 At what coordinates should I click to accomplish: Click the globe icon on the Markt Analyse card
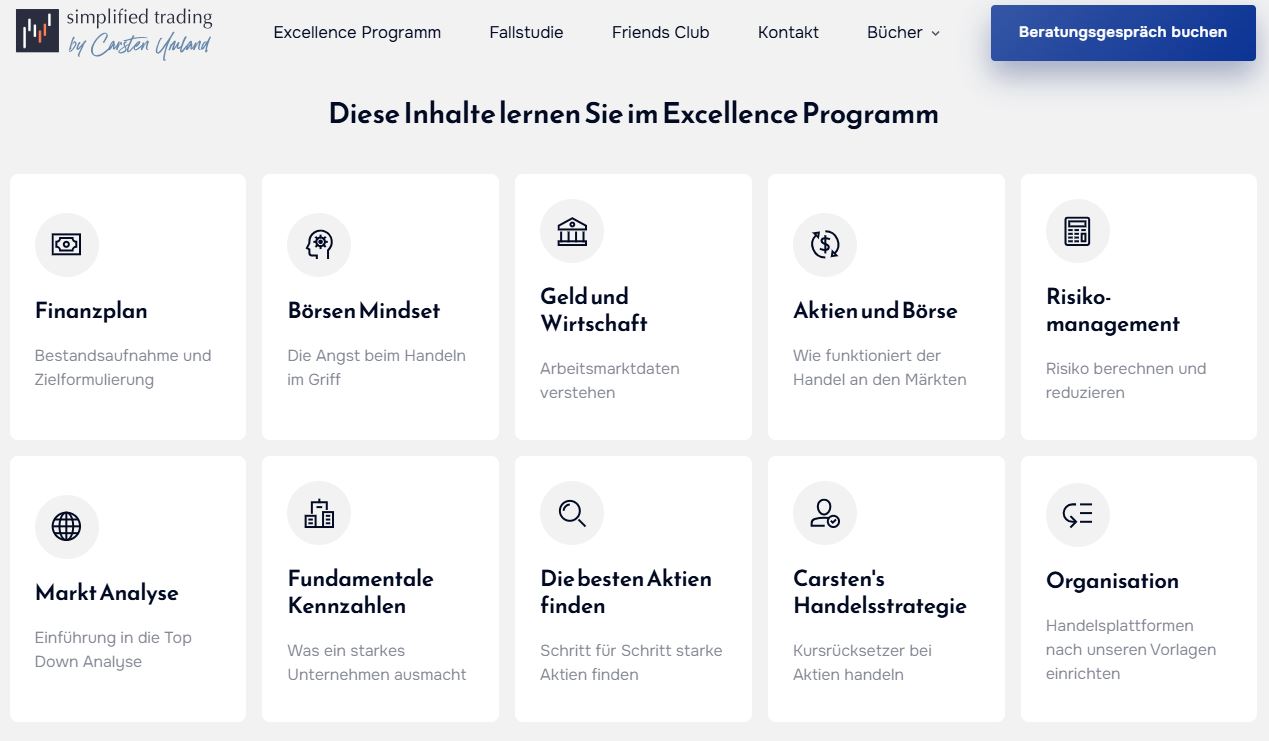pyautogui.click(x=67, y=526)
